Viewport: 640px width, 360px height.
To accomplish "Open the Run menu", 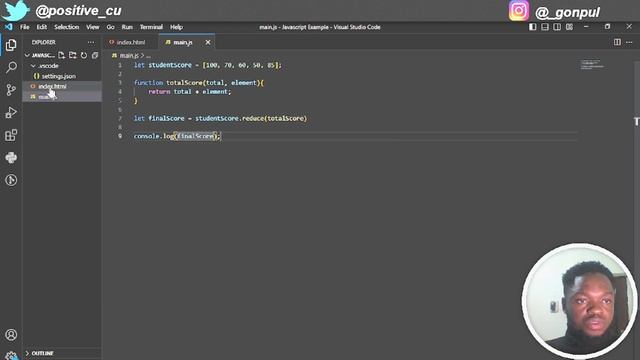I will [x=127, y=27].
